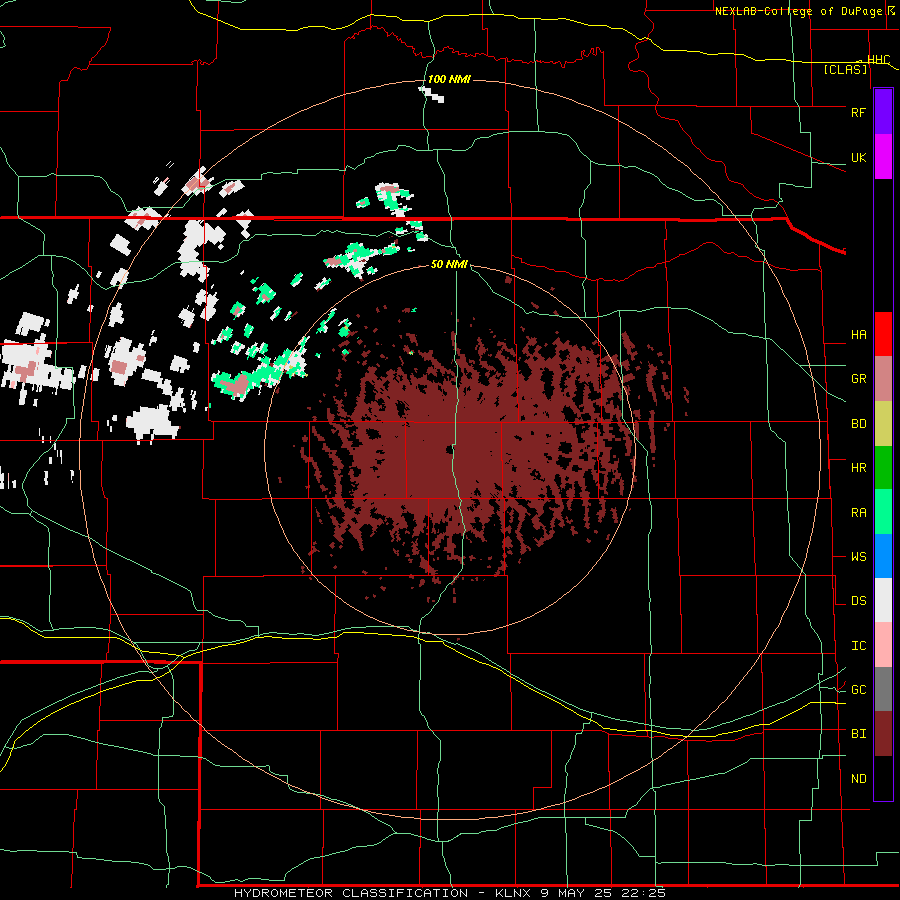Click the BD legend label
The width and height of the screenshot is (900, 900).
(858, 424)
